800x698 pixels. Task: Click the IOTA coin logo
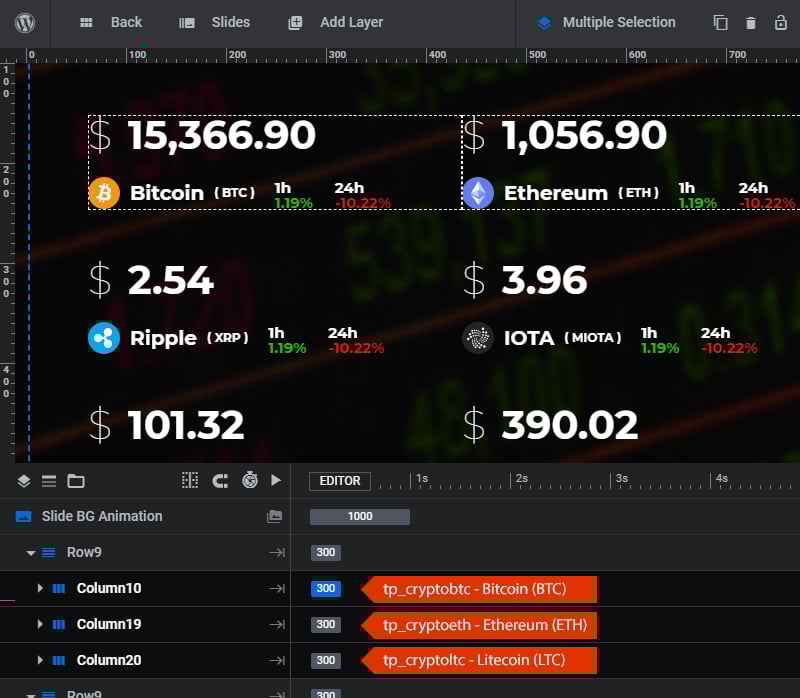478,338
